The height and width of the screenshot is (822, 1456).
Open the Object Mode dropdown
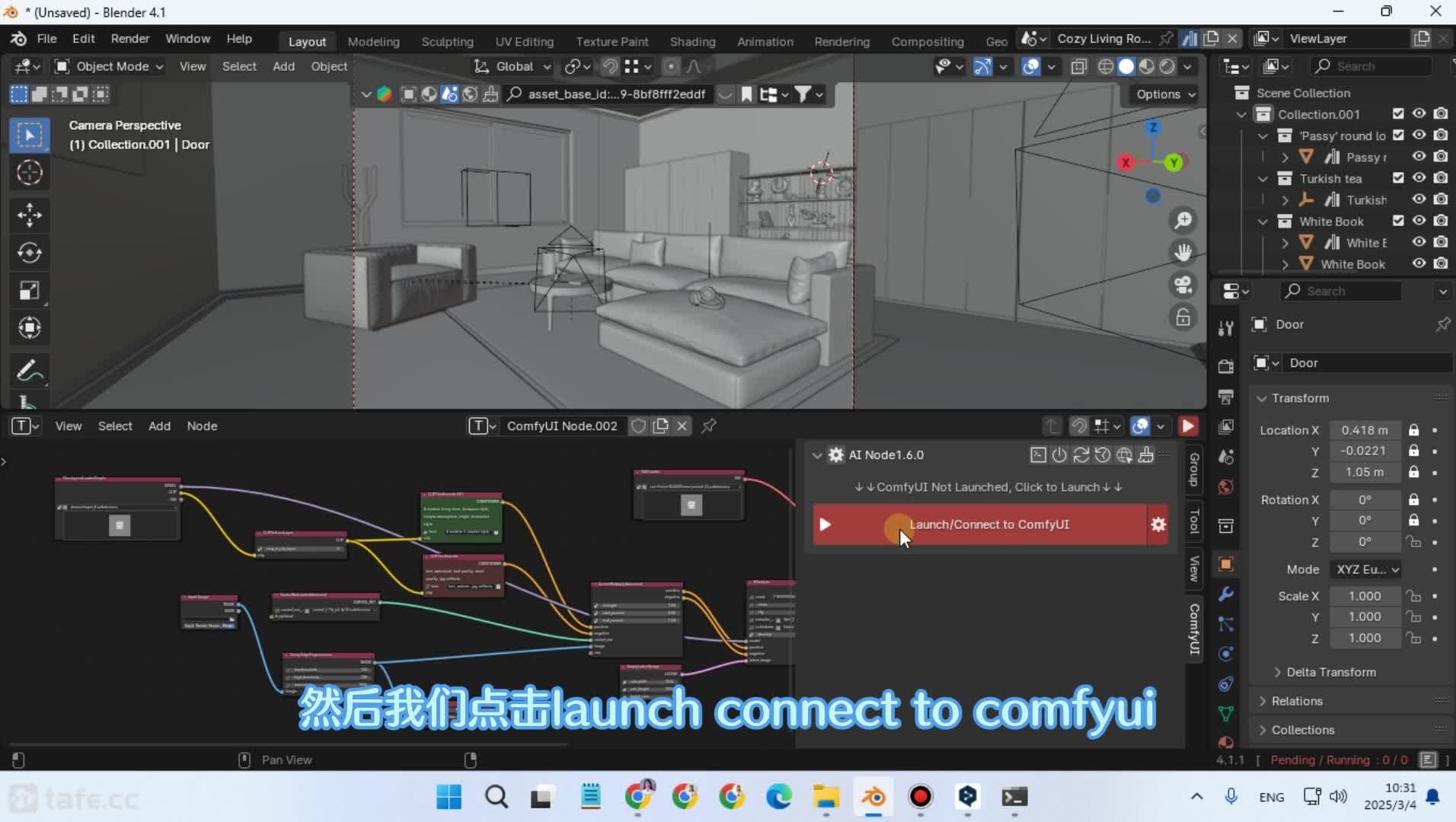coord(110,67)
